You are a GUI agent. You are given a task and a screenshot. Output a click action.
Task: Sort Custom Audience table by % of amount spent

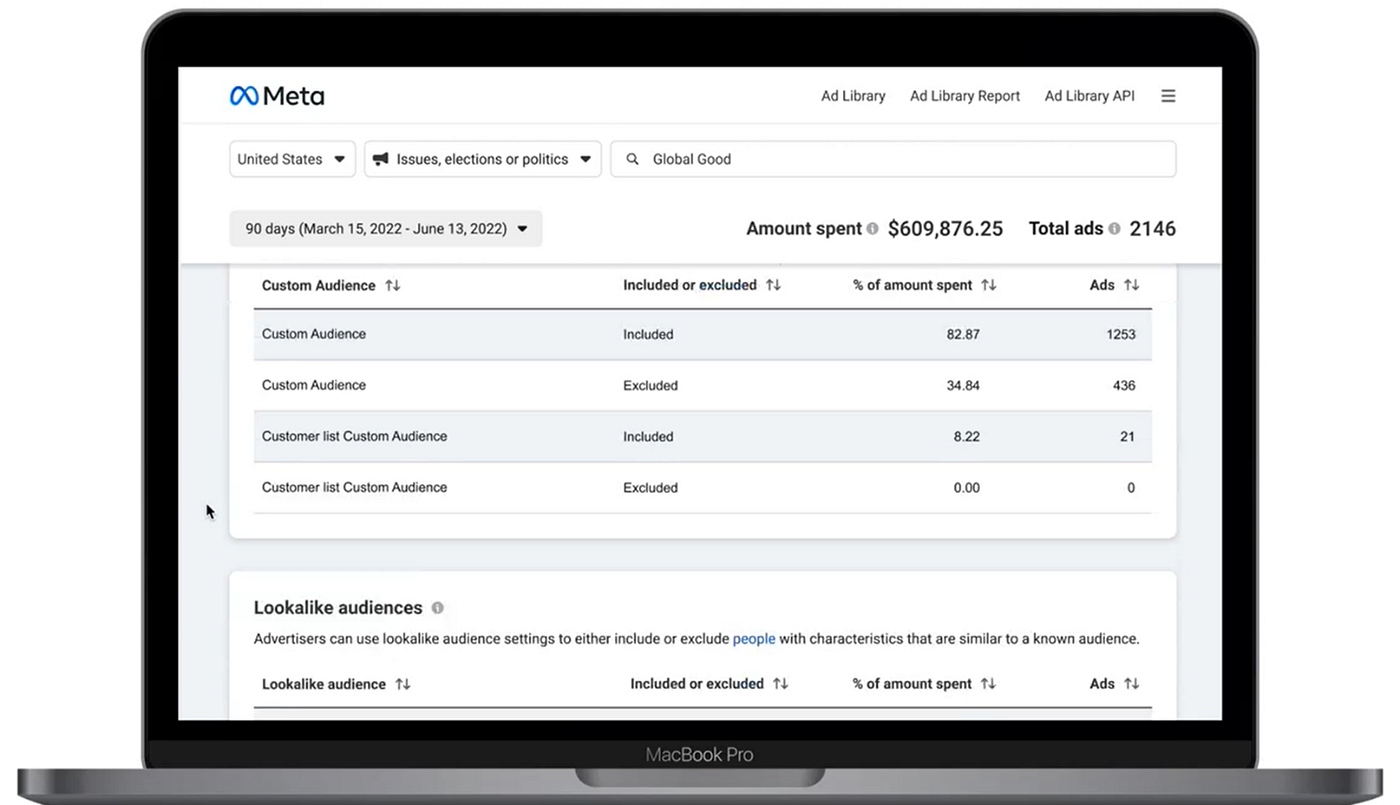coord(989,285)
